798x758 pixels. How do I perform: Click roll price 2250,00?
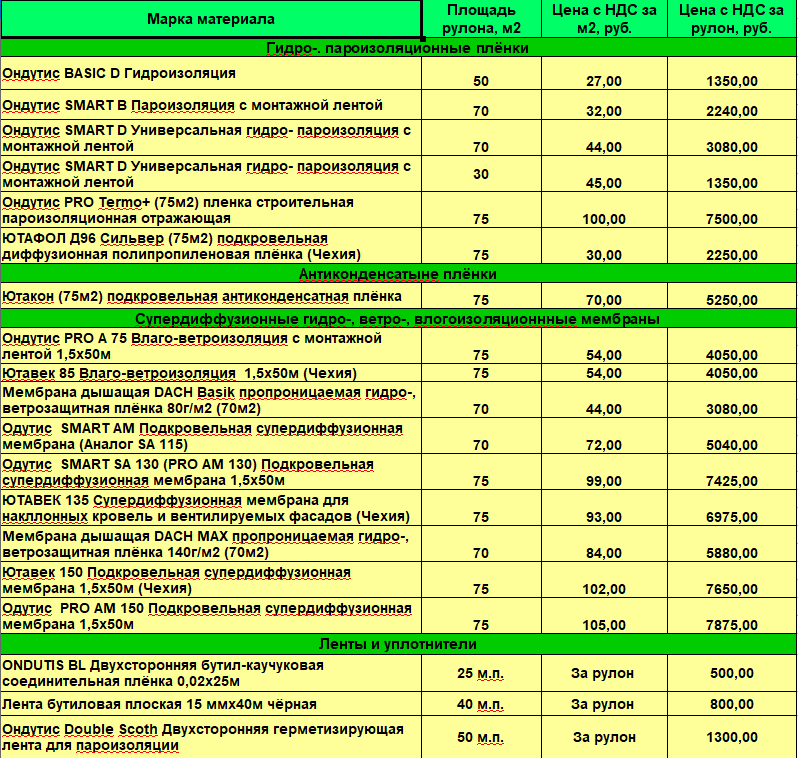(732, 255)
